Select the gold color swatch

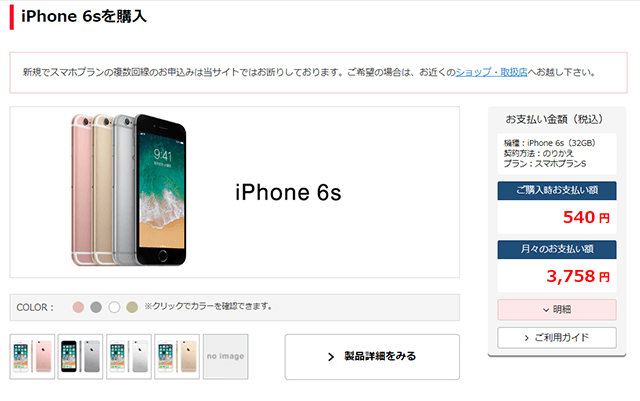point(132,307)
